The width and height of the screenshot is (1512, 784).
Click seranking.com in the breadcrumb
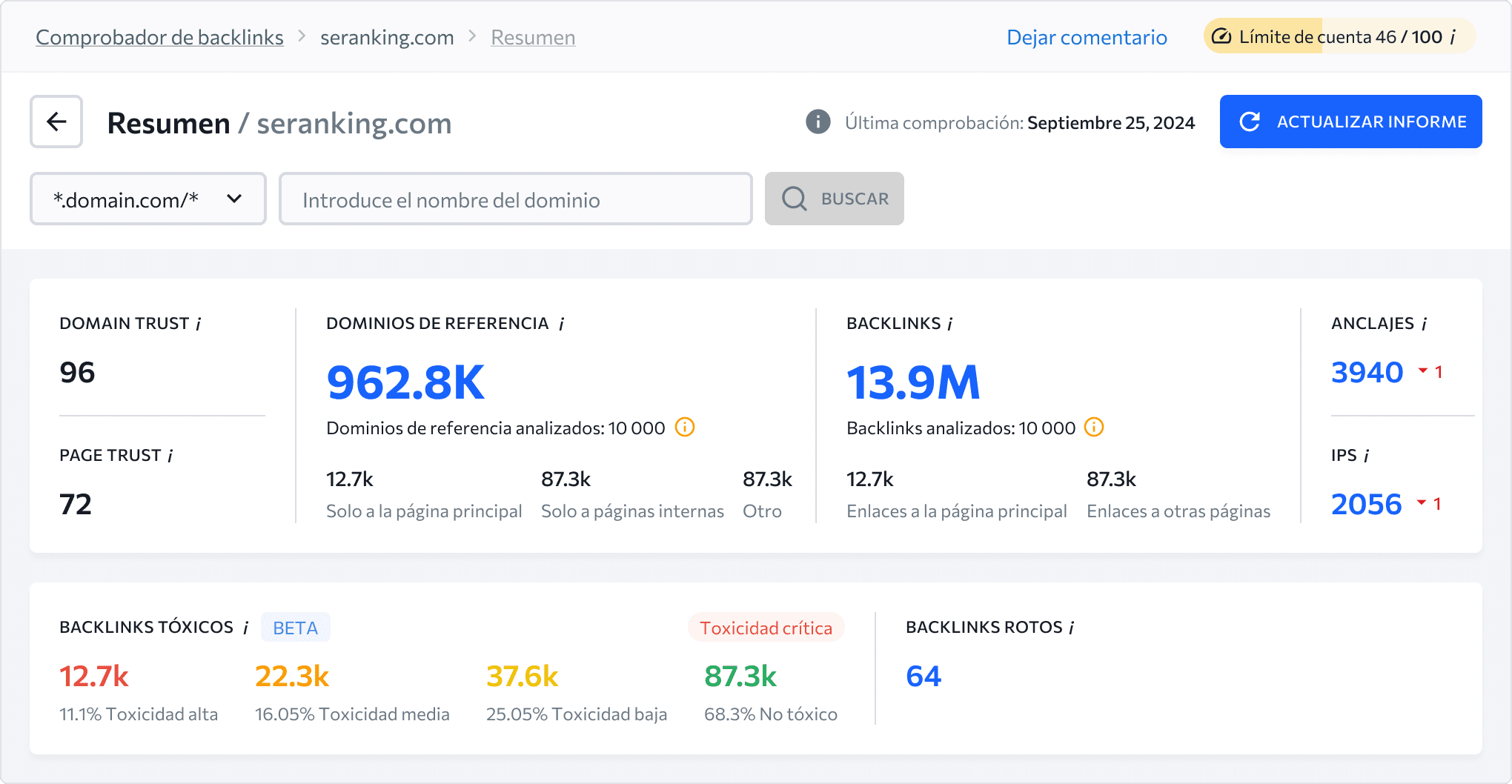point(387,37)
